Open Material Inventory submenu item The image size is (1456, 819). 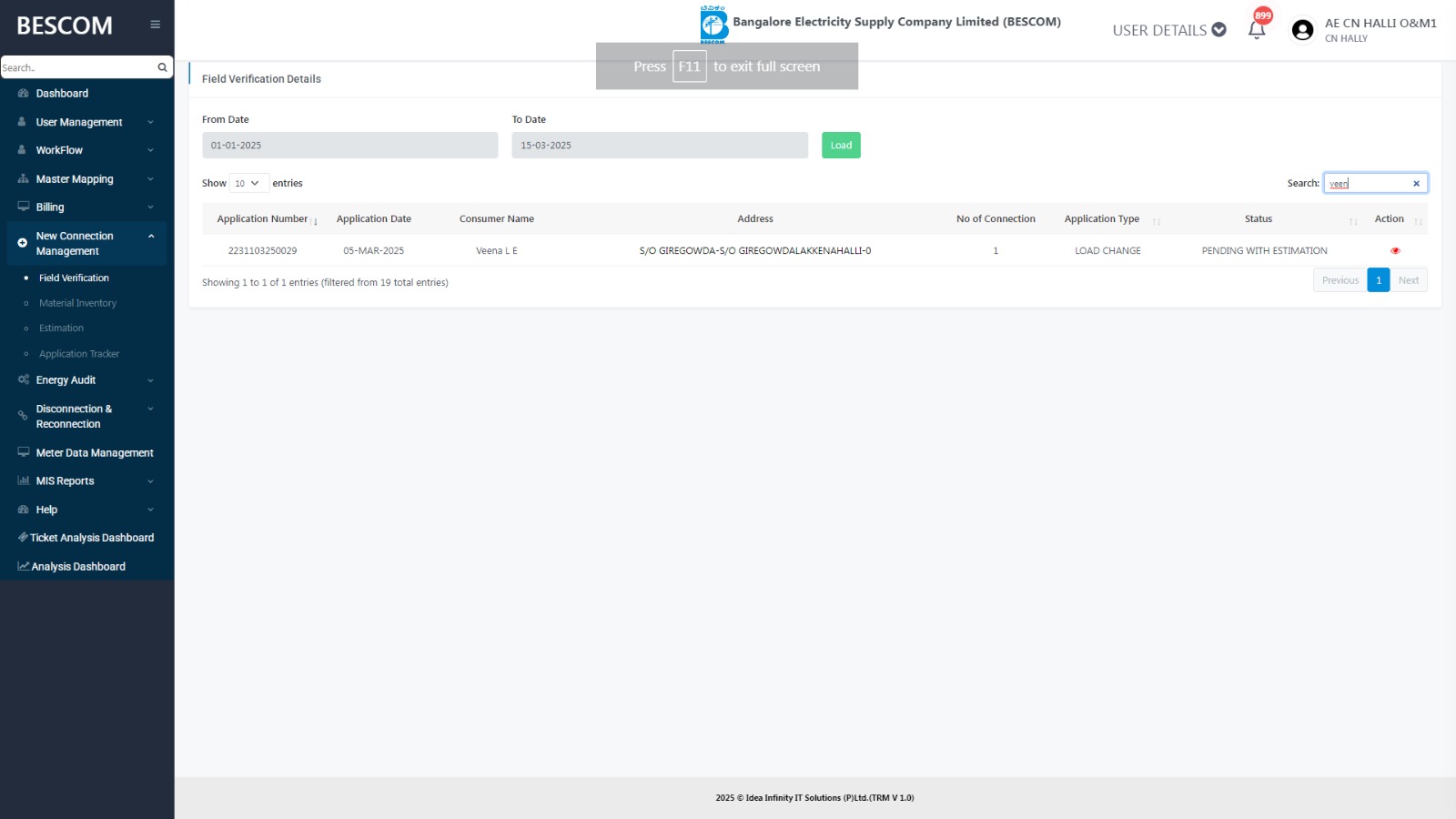[x=77, y=303]
